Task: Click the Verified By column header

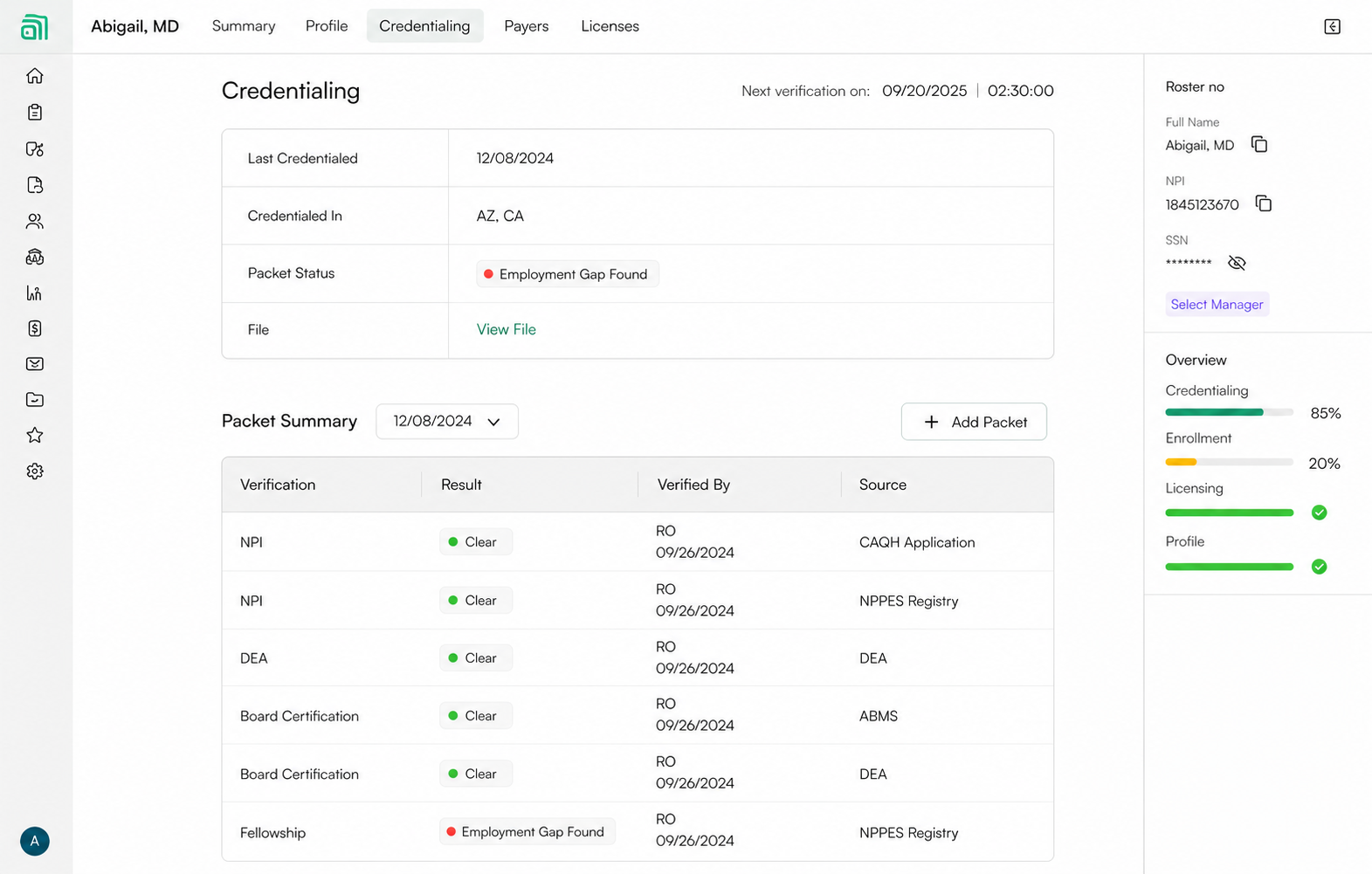Action: [x=693, y=485]
